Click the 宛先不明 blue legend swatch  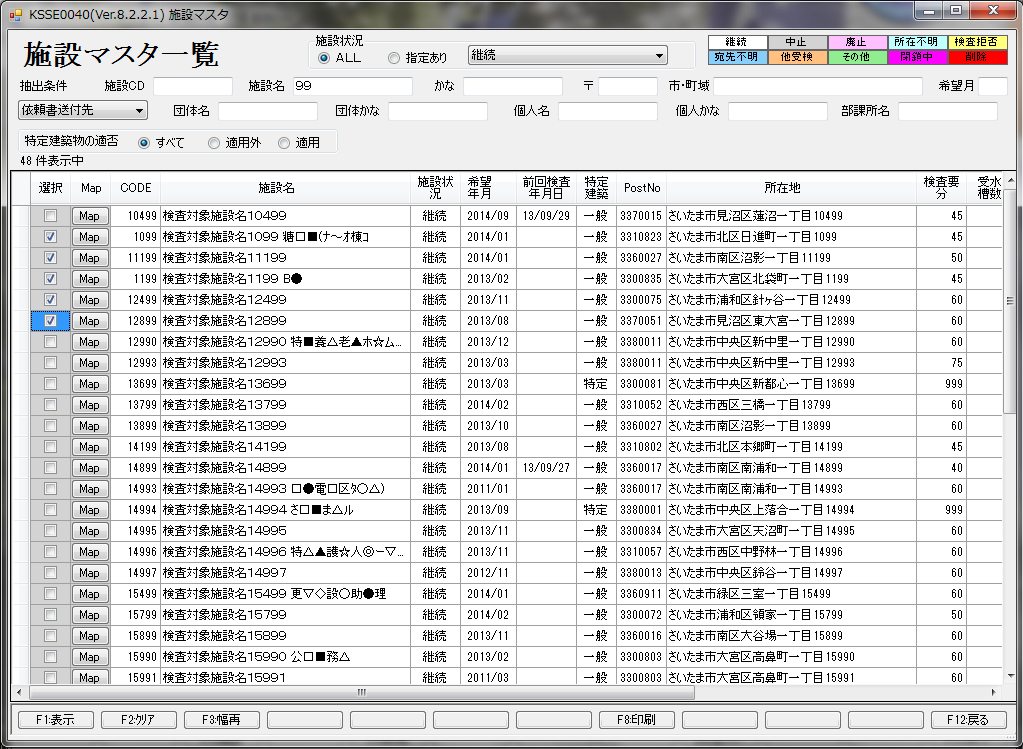(737, 57)
